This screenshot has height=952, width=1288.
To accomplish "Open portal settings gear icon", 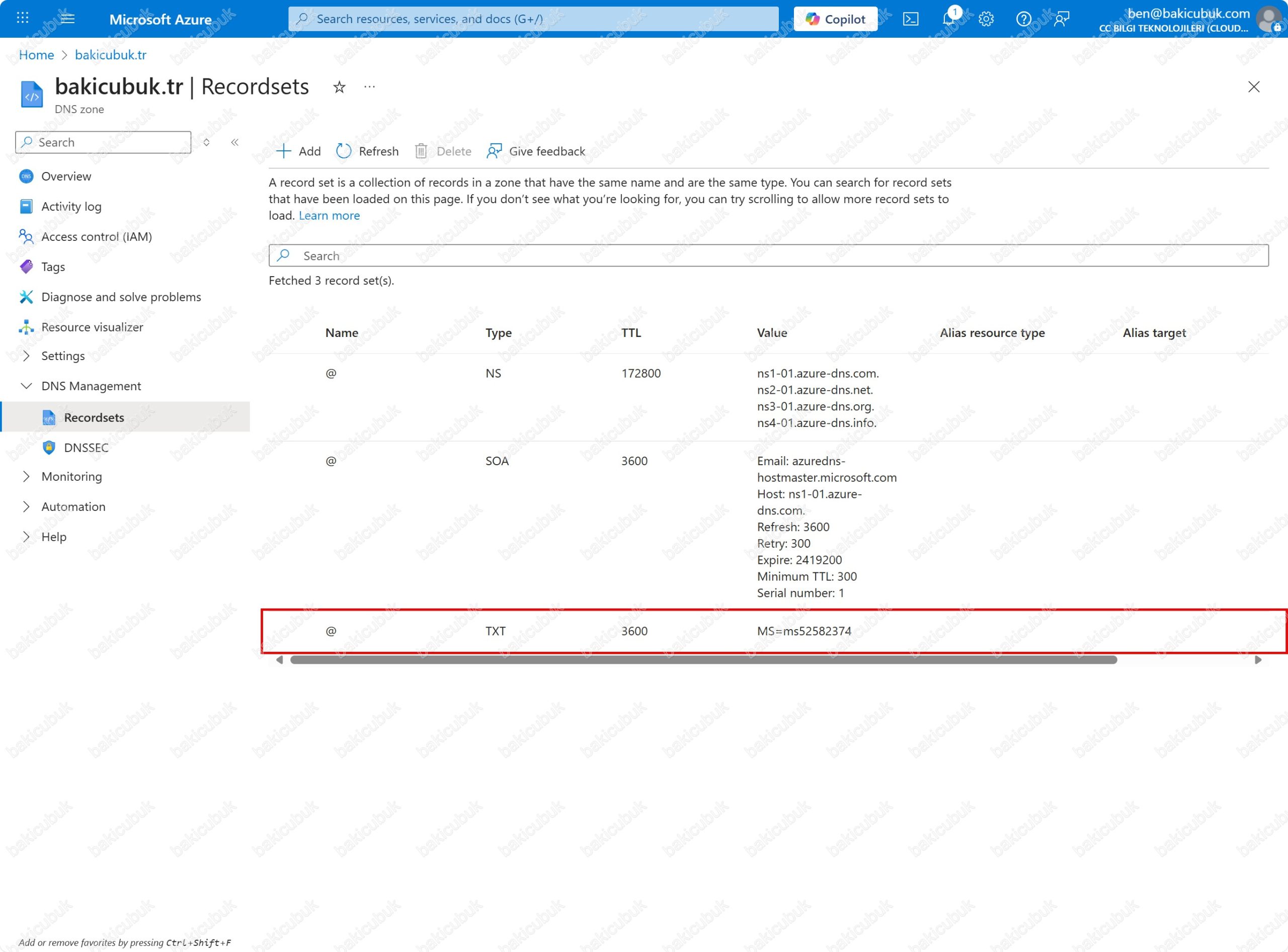I will pyautogui.click(x=986, y=19).
